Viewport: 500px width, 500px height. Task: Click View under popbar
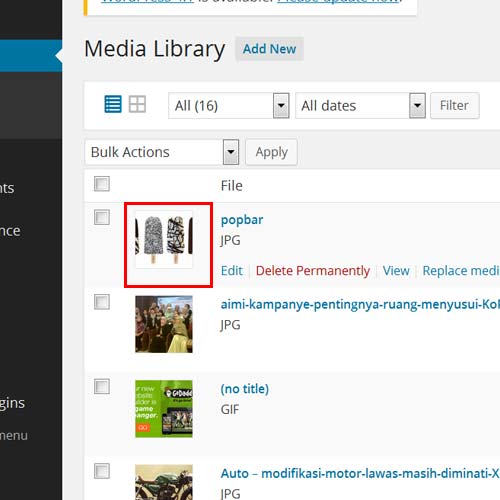tap(396, 271)
